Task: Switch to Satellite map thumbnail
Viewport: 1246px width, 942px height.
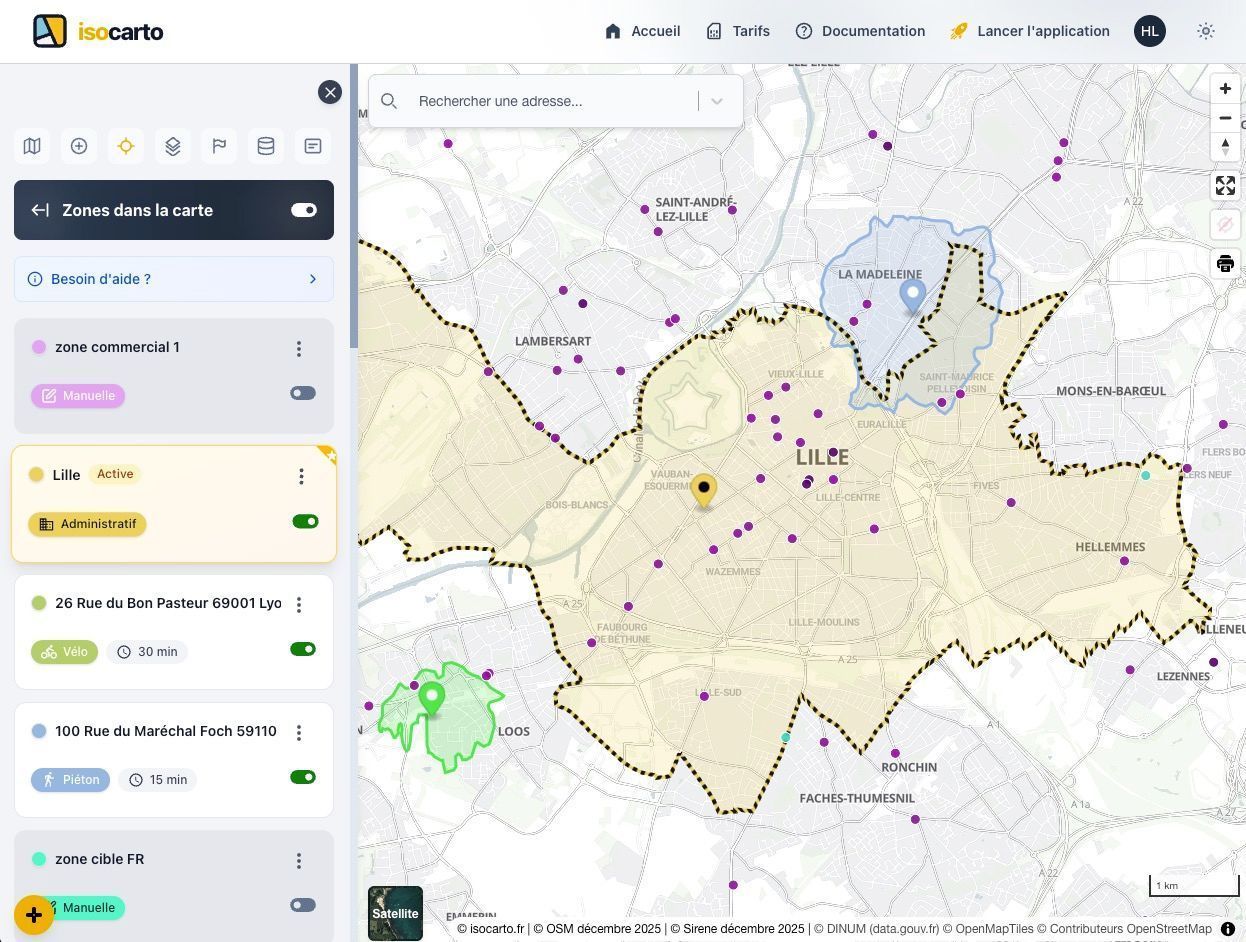Action: (395, 913)
